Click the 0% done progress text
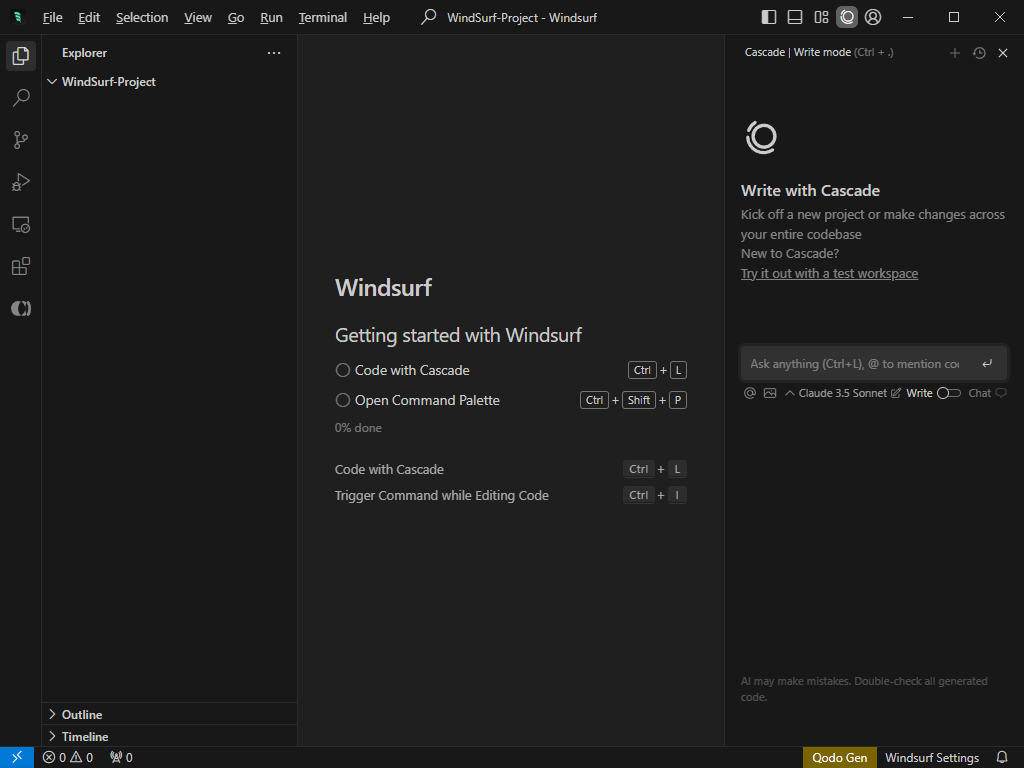Image resolution: width=1024 pixels, height=768 pixels. (358, 428)
